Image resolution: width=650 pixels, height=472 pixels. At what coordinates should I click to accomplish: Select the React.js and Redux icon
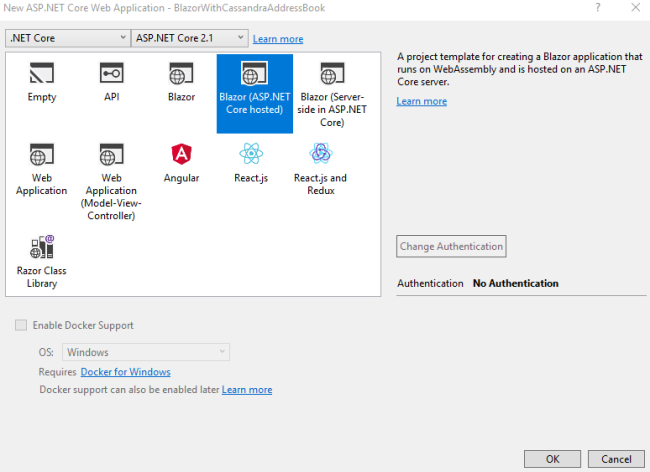coord(320,154)
